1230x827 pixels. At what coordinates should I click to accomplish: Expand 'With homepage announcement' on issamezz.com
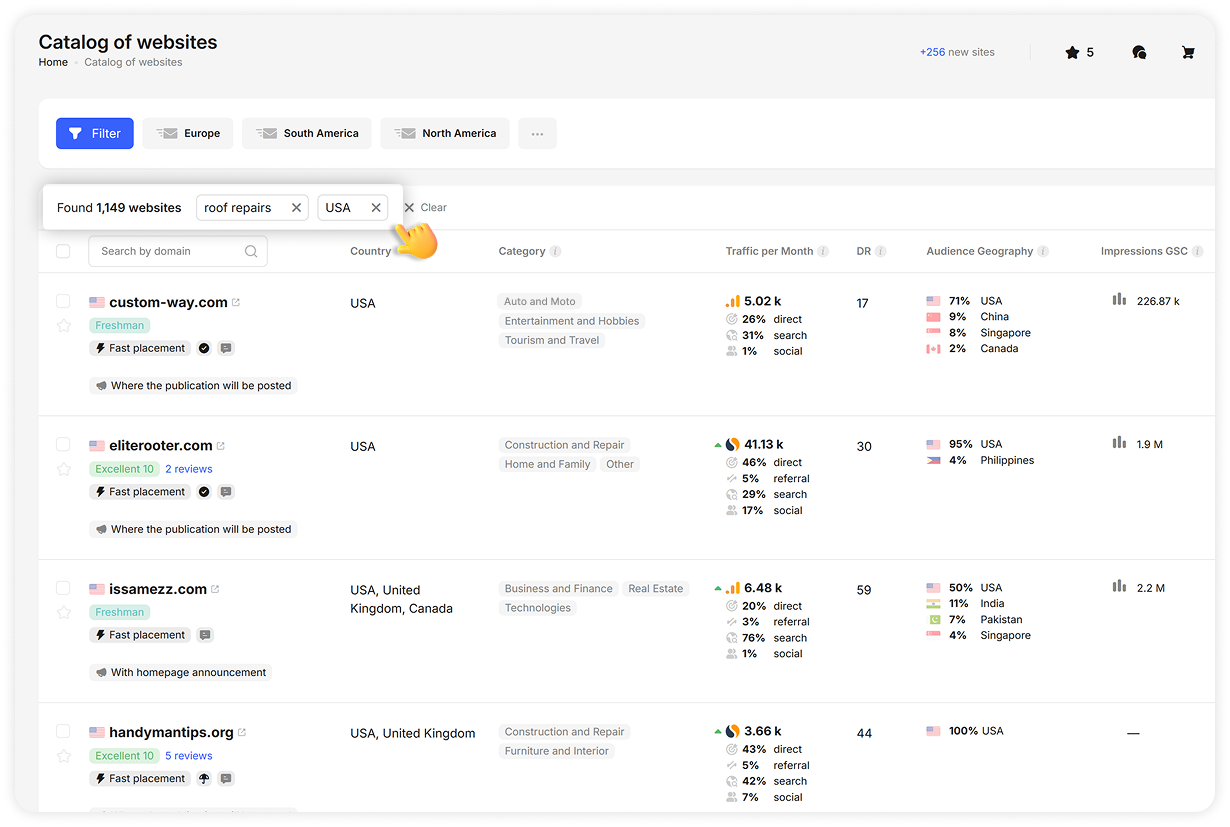[x=180, y=671]
